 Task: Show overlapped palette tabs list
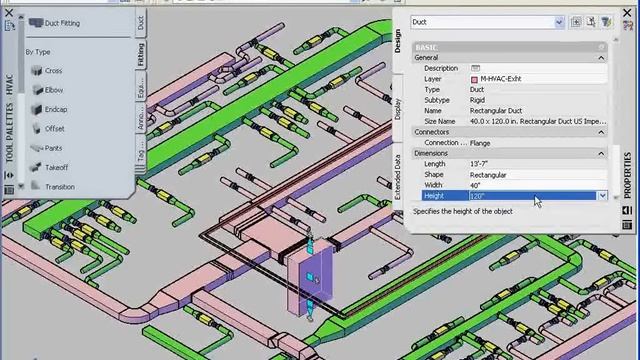click(x=140, y=169)
